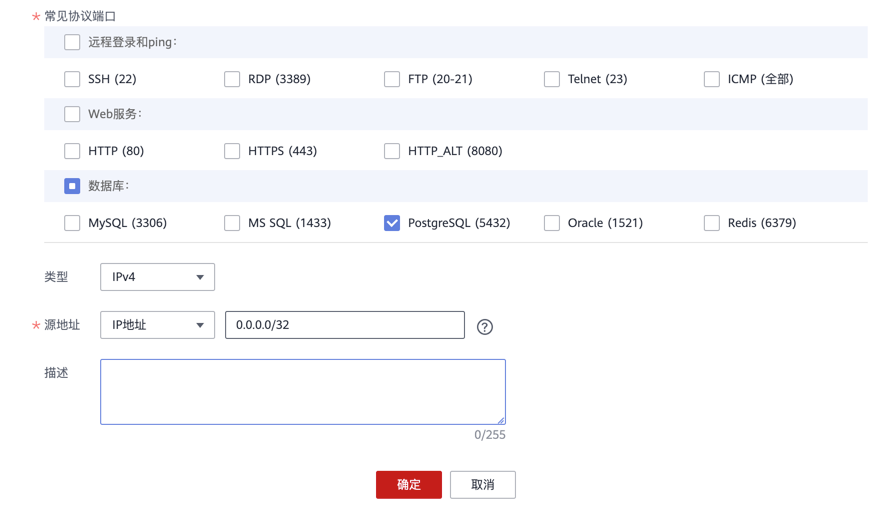The width and height of the screenshot is (869, 531).
Task: Enable the SSH (22) checkbox
Action: [x=72, y=79]
